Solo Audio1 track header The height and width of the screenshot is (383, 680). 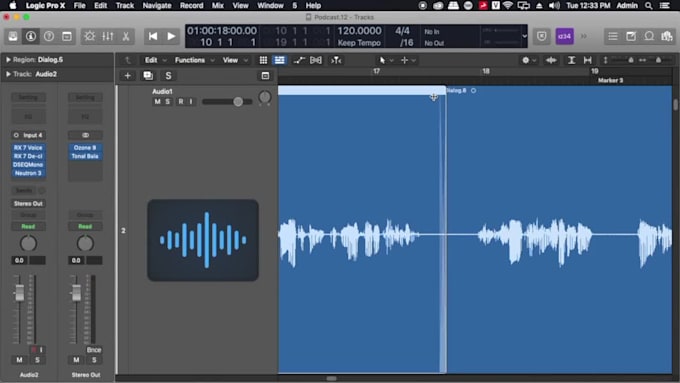click(168, 101)
